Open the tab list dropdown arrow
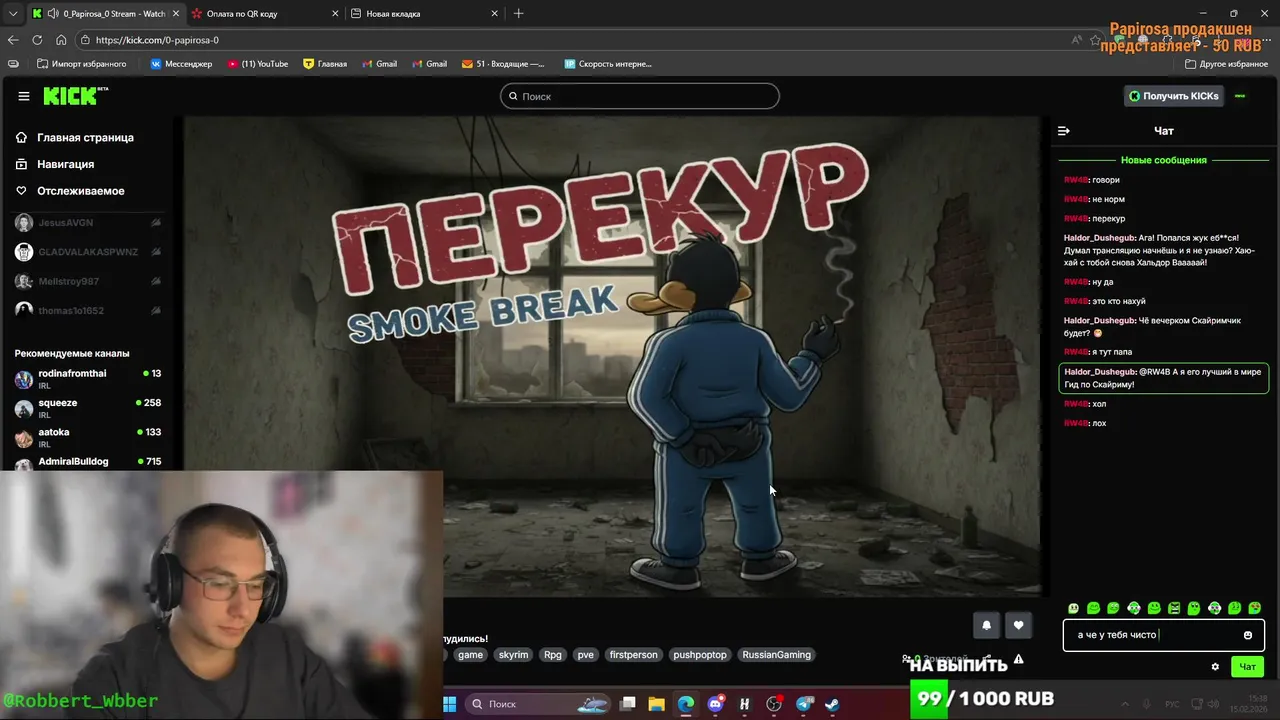 pos(12,14)
